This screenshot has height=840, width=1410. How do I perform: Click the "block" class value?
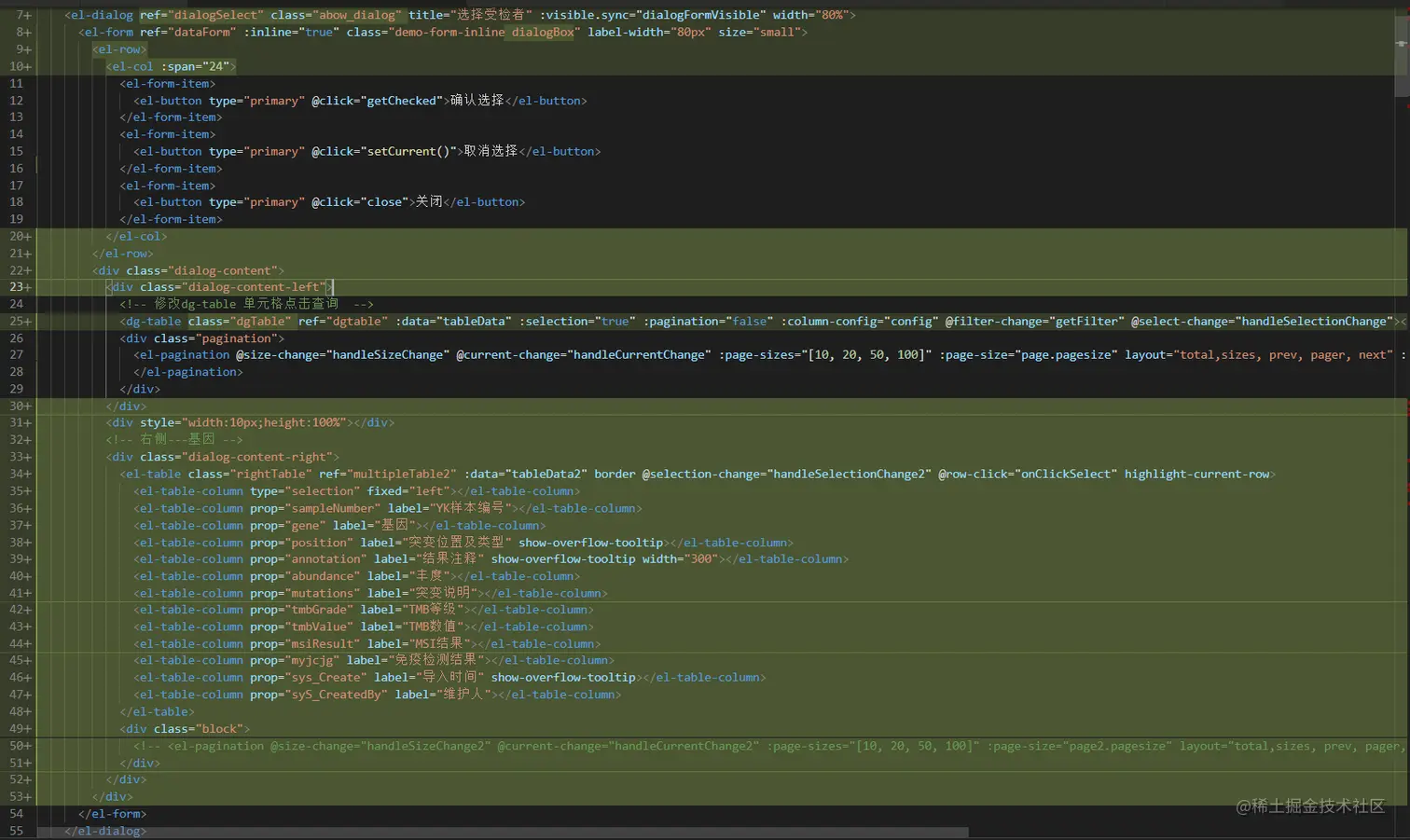pyautogui.click(x=219, y=728)
